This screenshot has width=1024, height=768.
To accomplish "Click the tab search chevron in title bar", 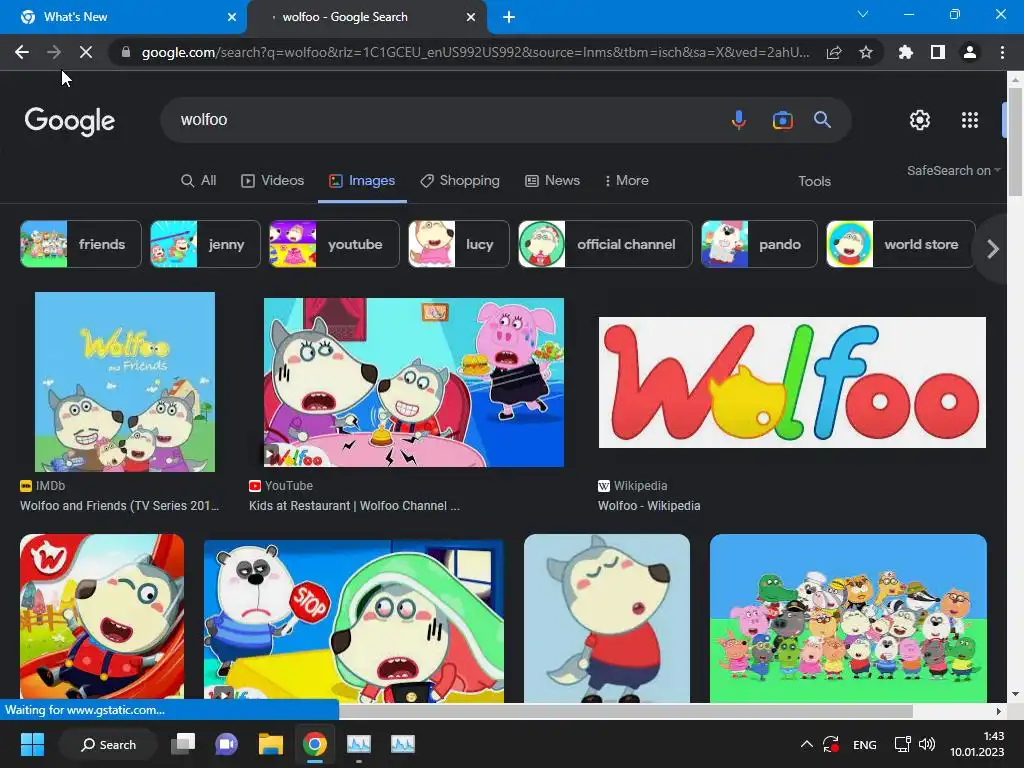I will [x=863, y=14].
